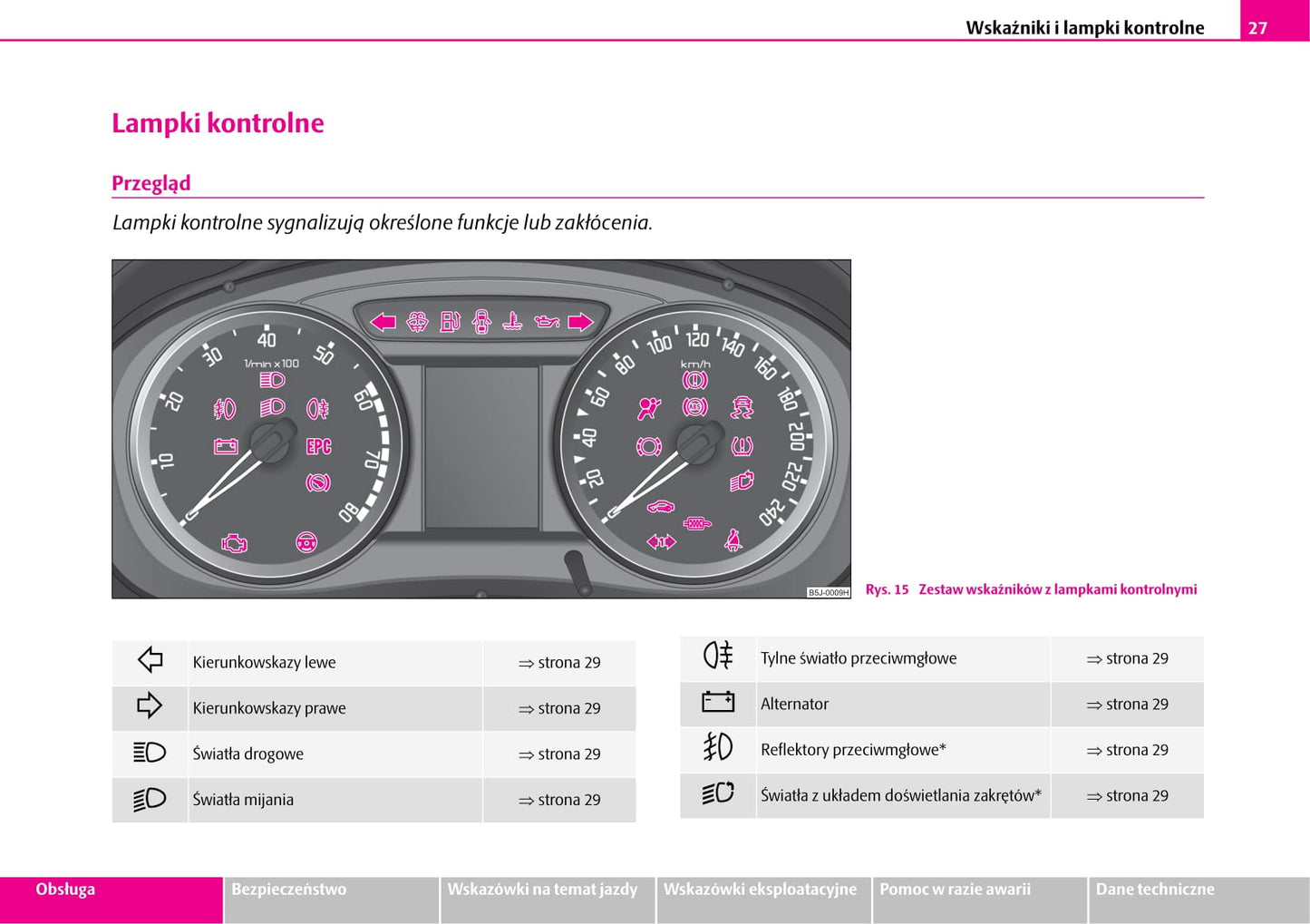Open strona 29 link next to Alternator
Viewport: 1310px width, 924px height.
point(1127,704)
